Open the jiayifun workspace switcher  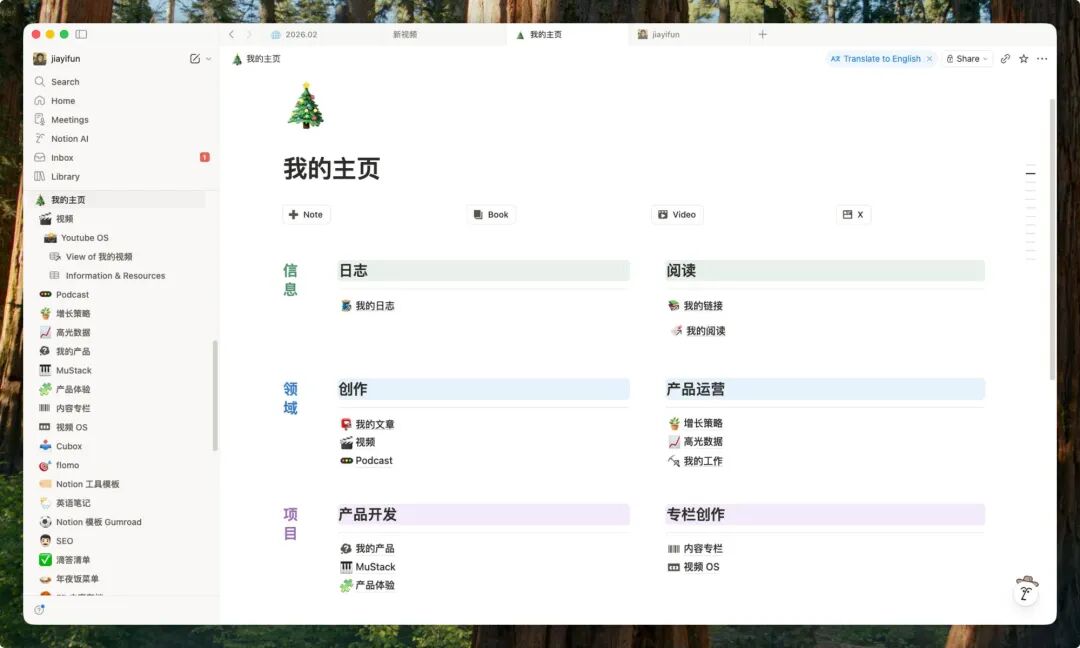[x=57, y=59]
